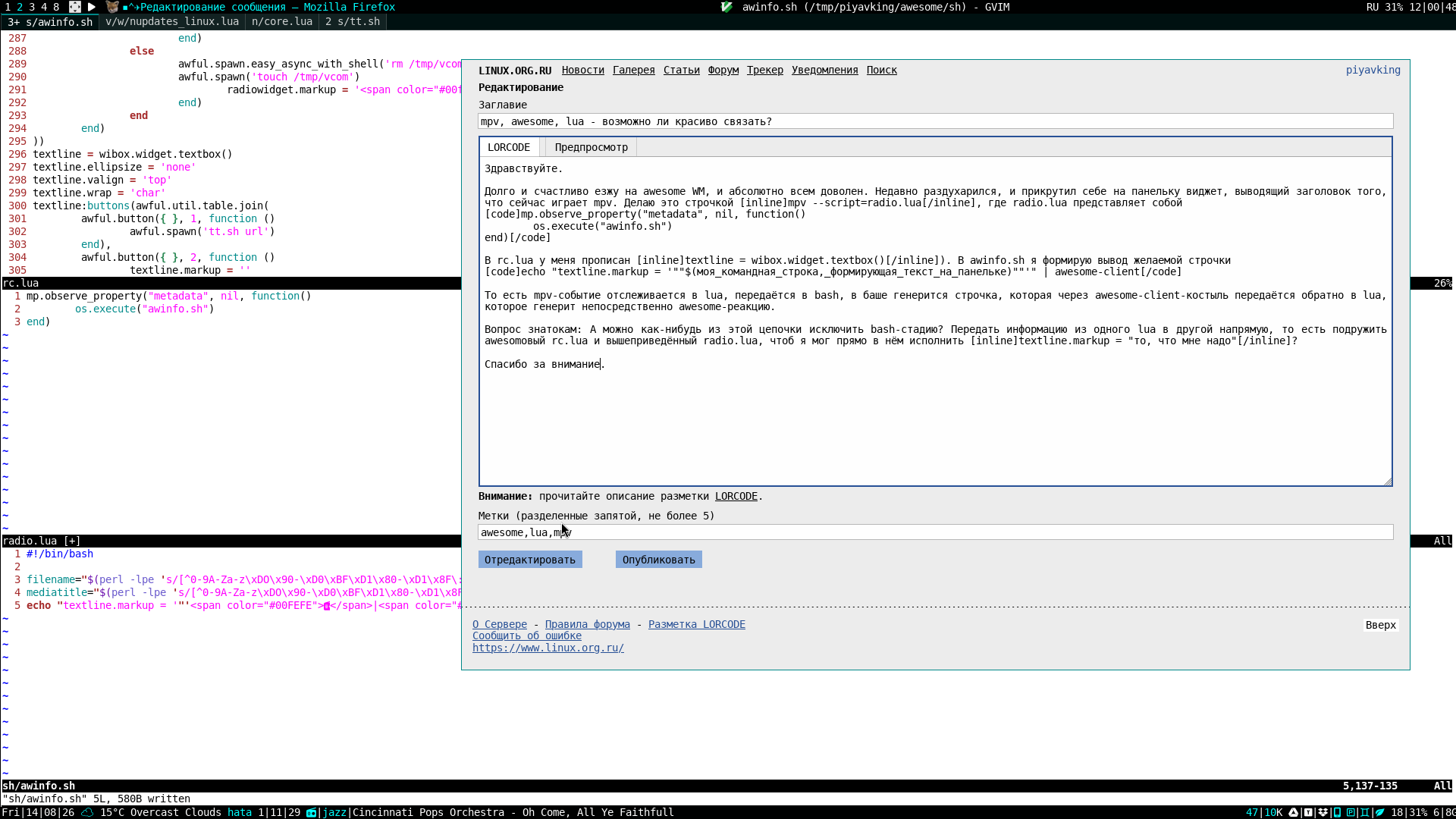
Task: Click the Вверх back-to-top button
Action: coord(1381,625)
